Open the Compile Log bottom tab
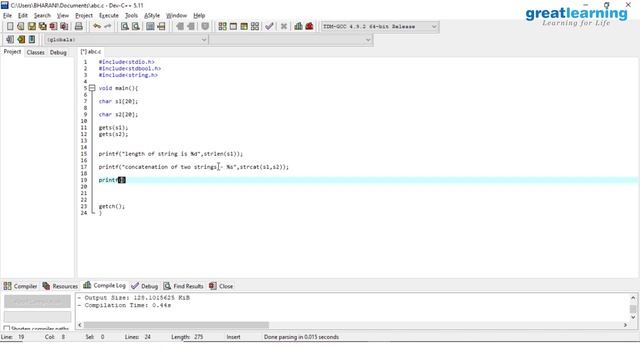This screenshot has height=360, width=640. [x=104, y=285]
